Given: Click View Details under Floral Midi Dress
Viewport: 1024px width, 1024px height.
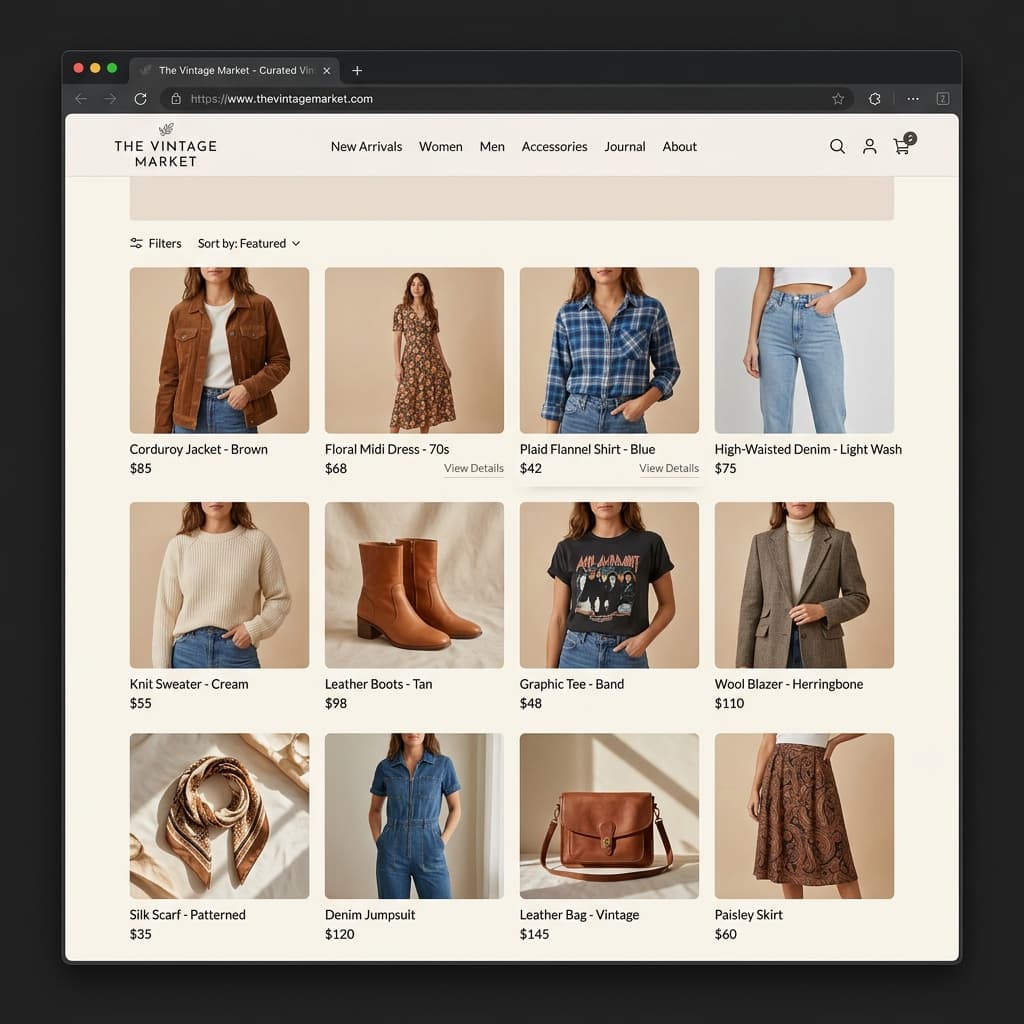Looking at the screenshot, I should pos(473,468).
